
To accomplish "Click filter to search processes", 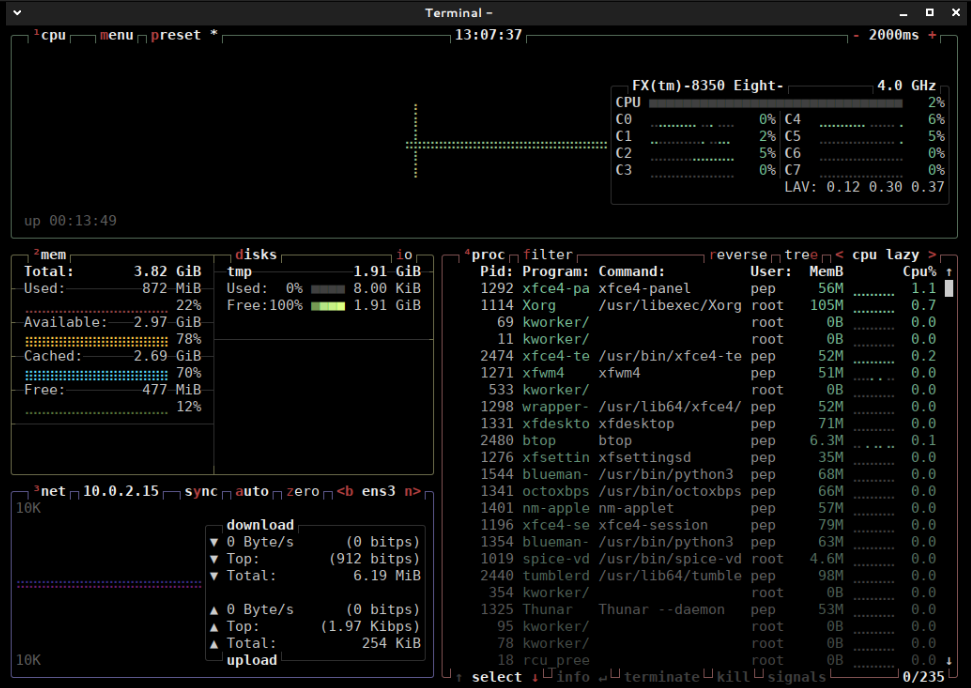I will tap(548, 255).
